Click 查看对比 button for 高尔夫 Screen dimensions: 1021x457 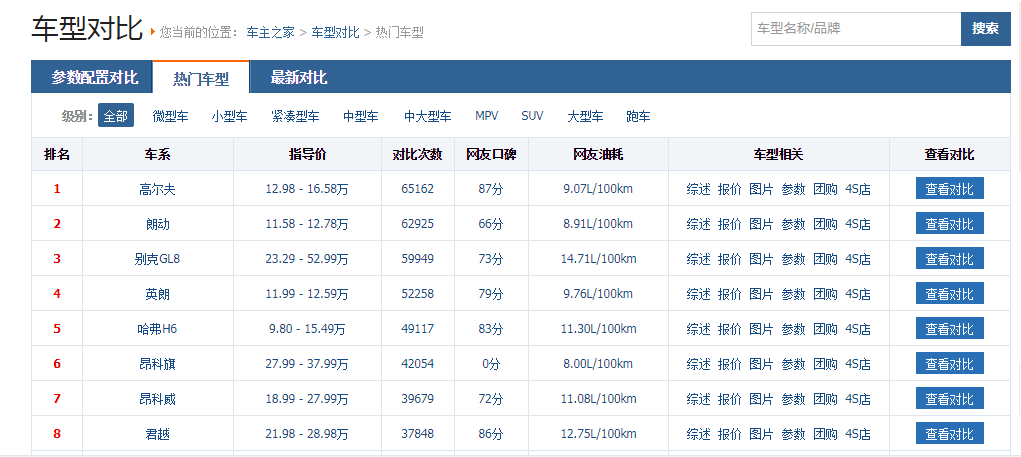pos(949,188)
